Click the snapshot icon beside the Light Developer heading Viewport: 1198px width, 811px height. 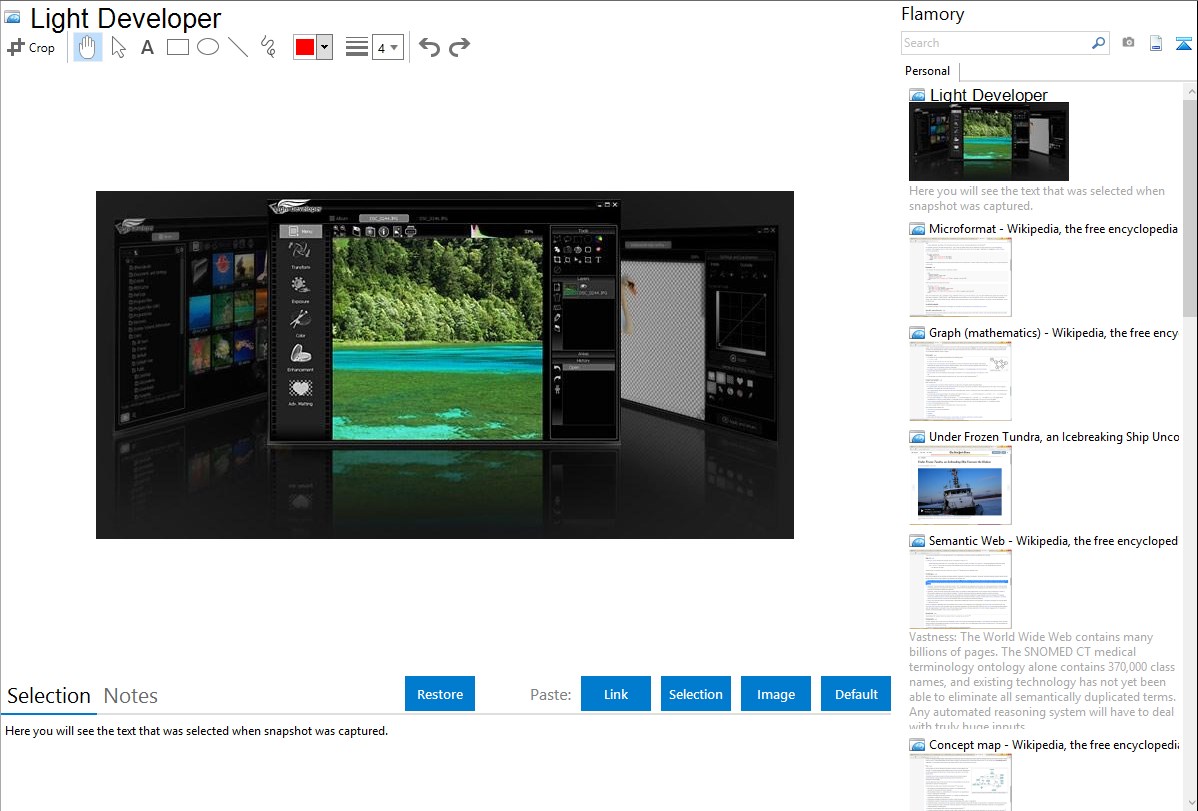click(13, 18)
